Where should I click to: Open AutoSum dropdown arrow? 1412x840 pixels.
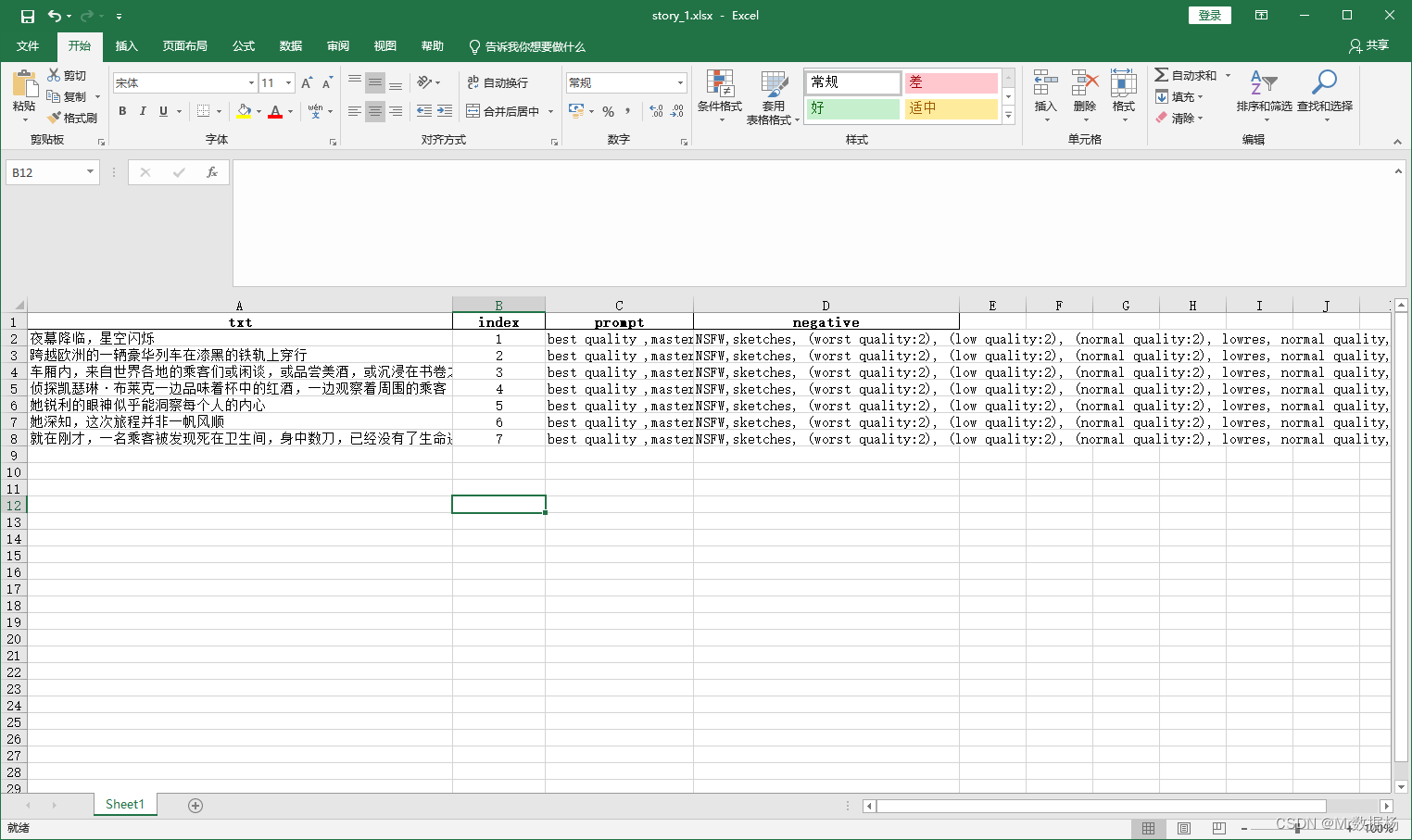coord(1229,75)
